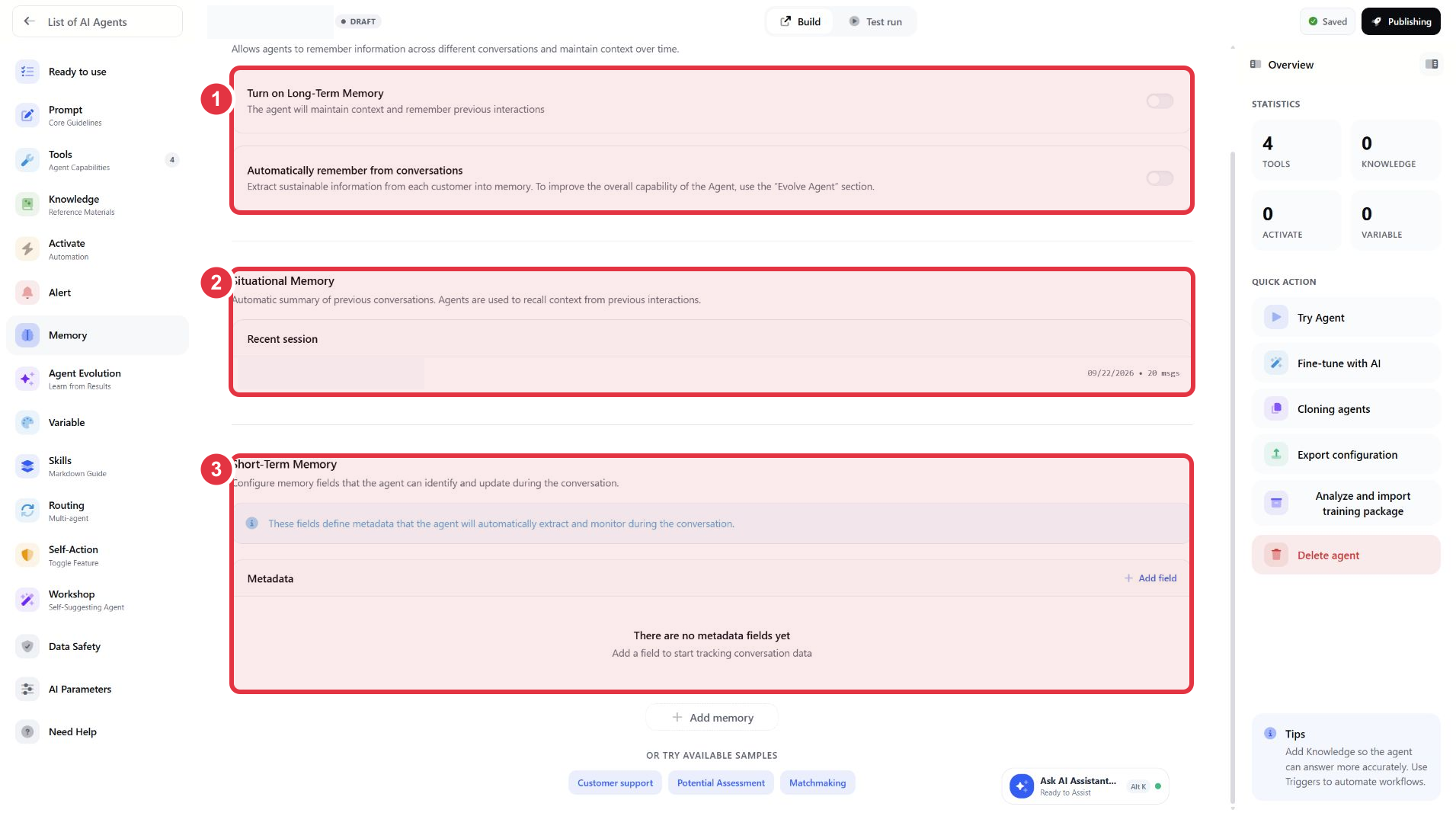The height and width of the screenshot is (813, 1456).
Task: Launch Try Agent quick action
Action: click(x=1346, y=318)
